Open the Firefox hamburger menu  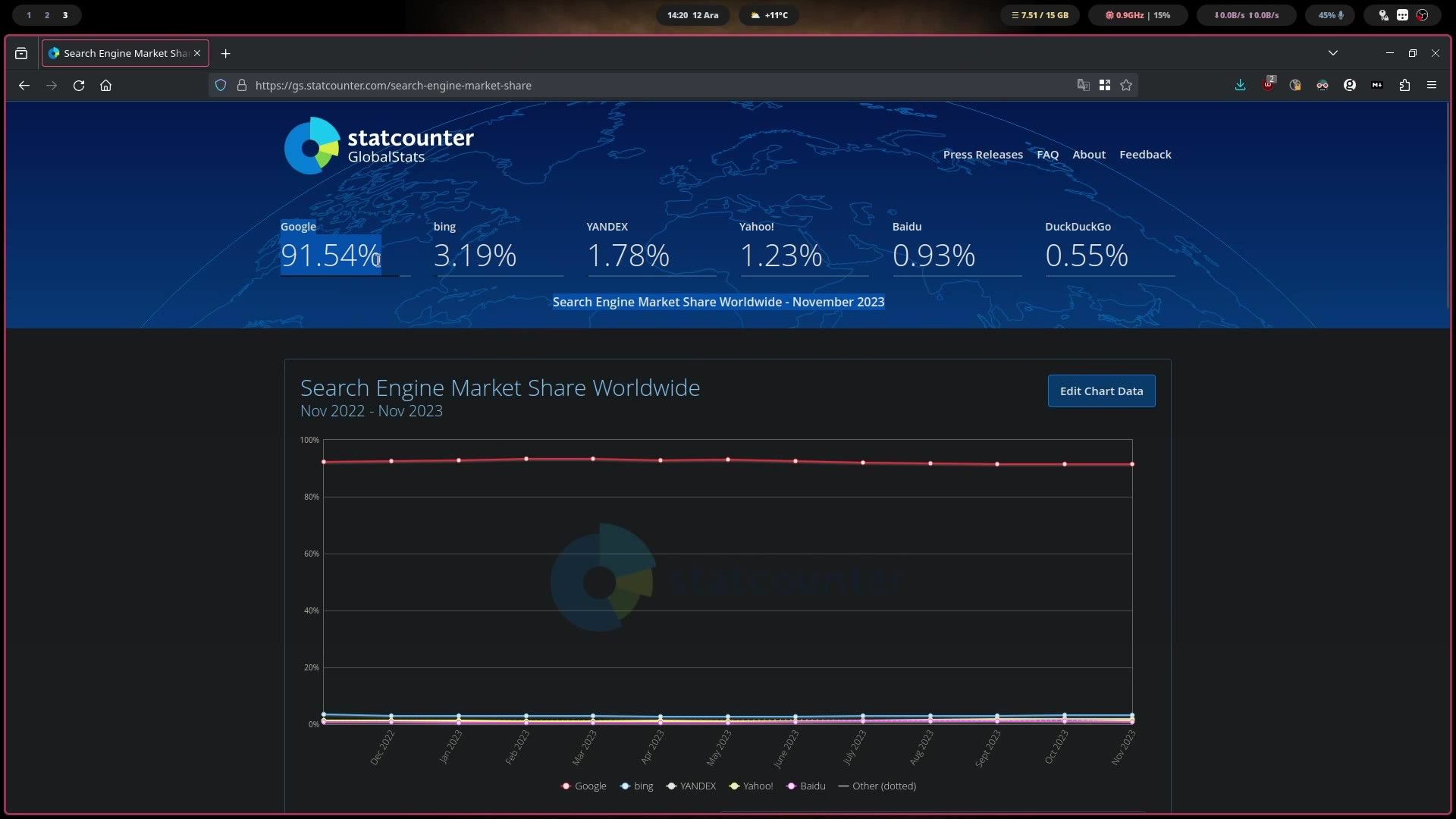coord(1432,86)
